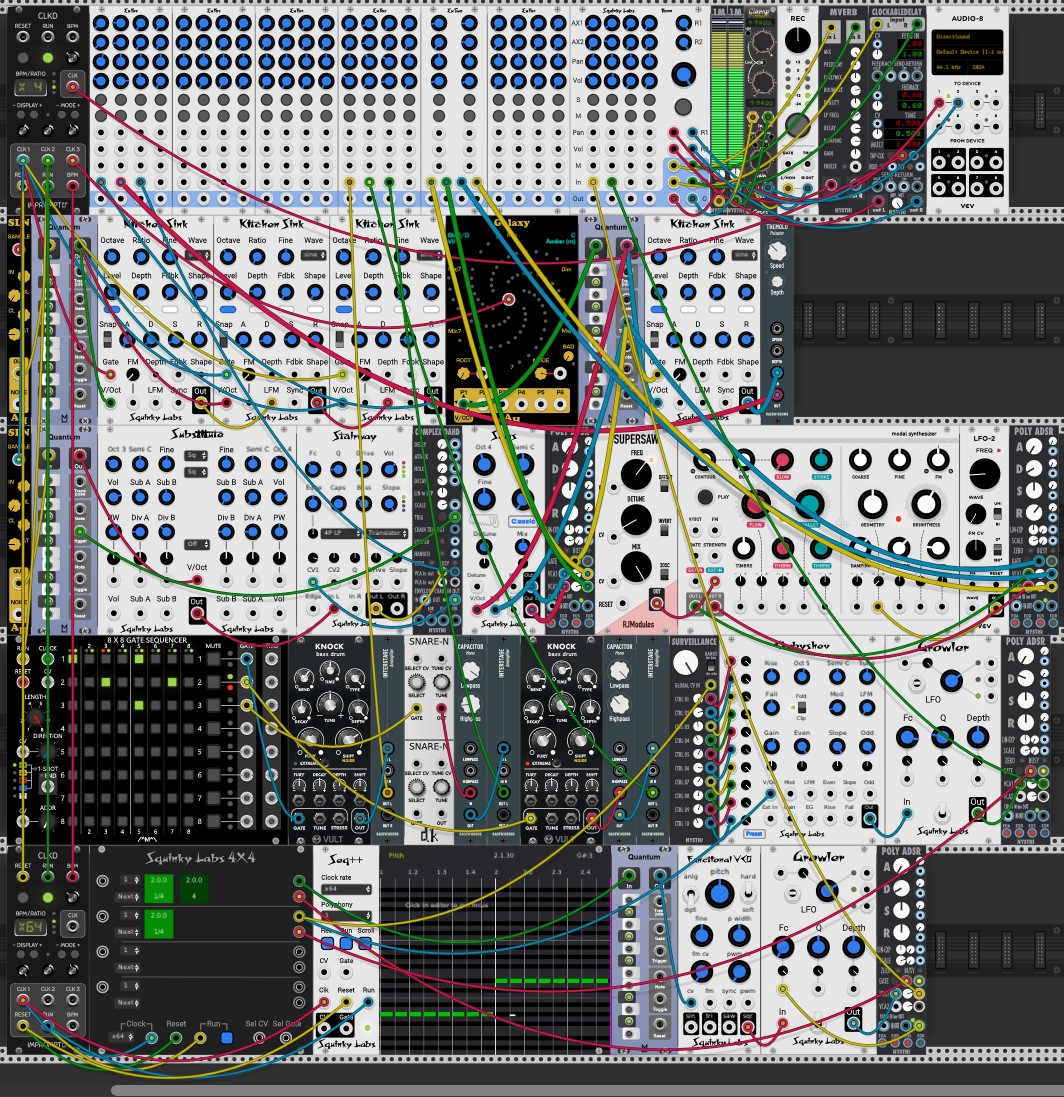The width and height of the screenshot is (1064, 1097).
Task: Open the second-row Next selector on 4X4
Action: pos(129,932)
